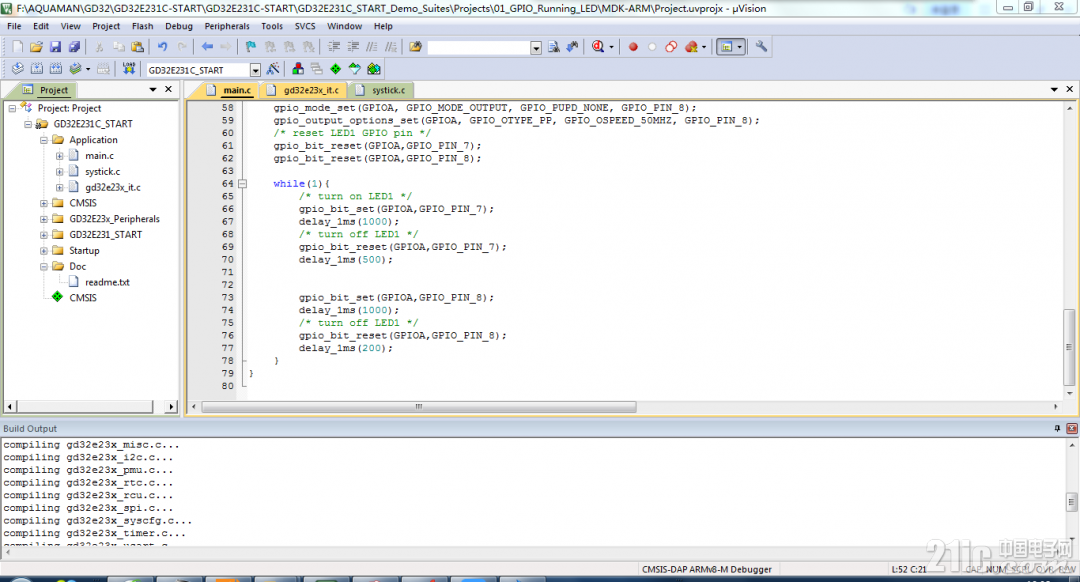1080x582 pixels.
Task: Open the Flash menu
Action: [x=143, y=26]
